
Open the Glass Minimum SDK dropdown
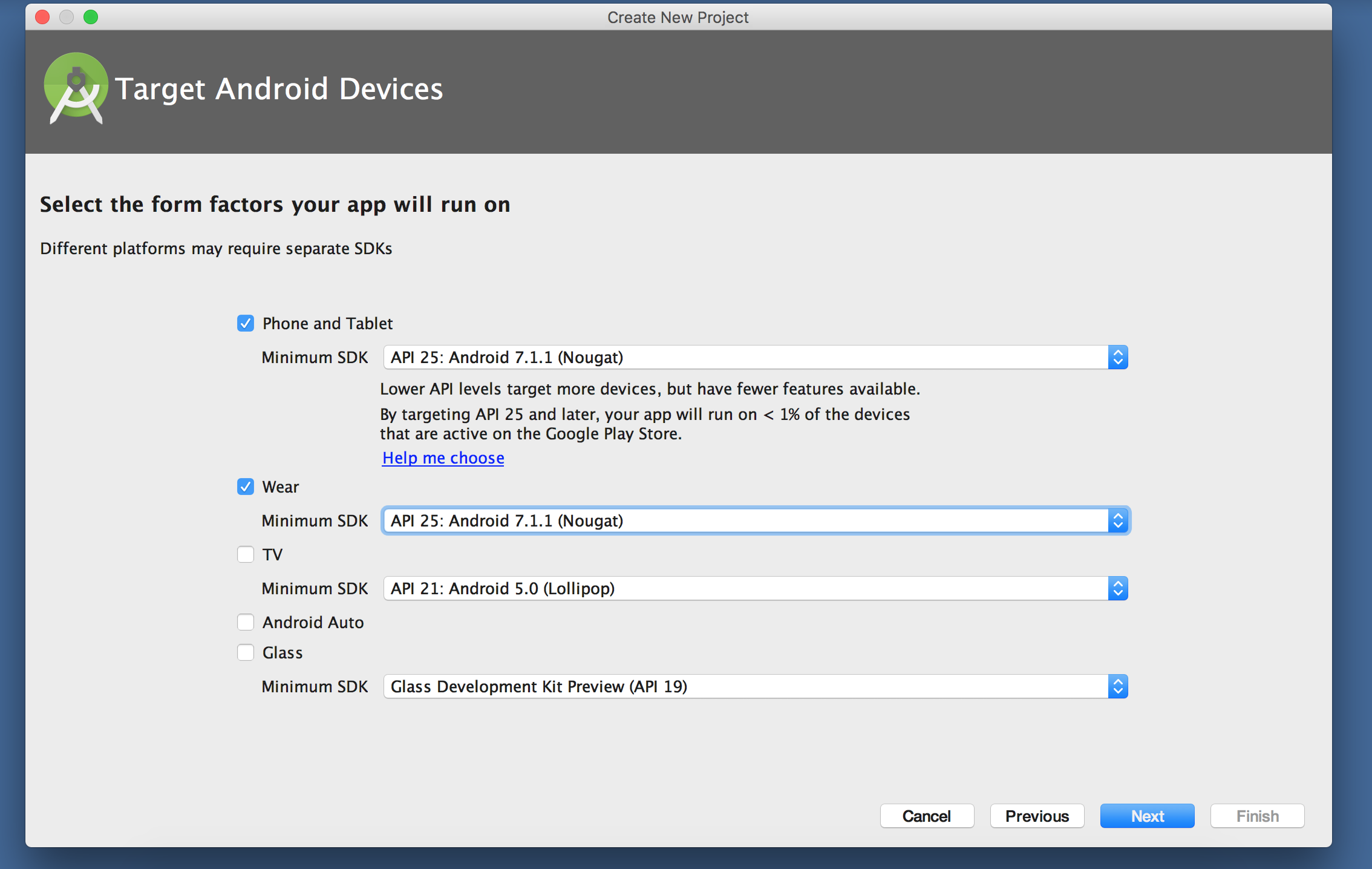click(756, 686)
